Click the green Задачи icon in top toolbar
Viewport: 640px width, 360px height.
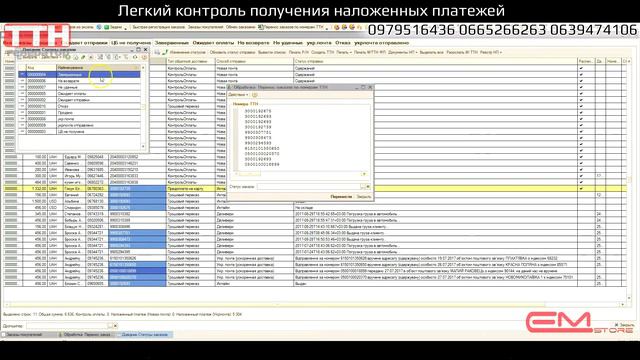point(106,27)
